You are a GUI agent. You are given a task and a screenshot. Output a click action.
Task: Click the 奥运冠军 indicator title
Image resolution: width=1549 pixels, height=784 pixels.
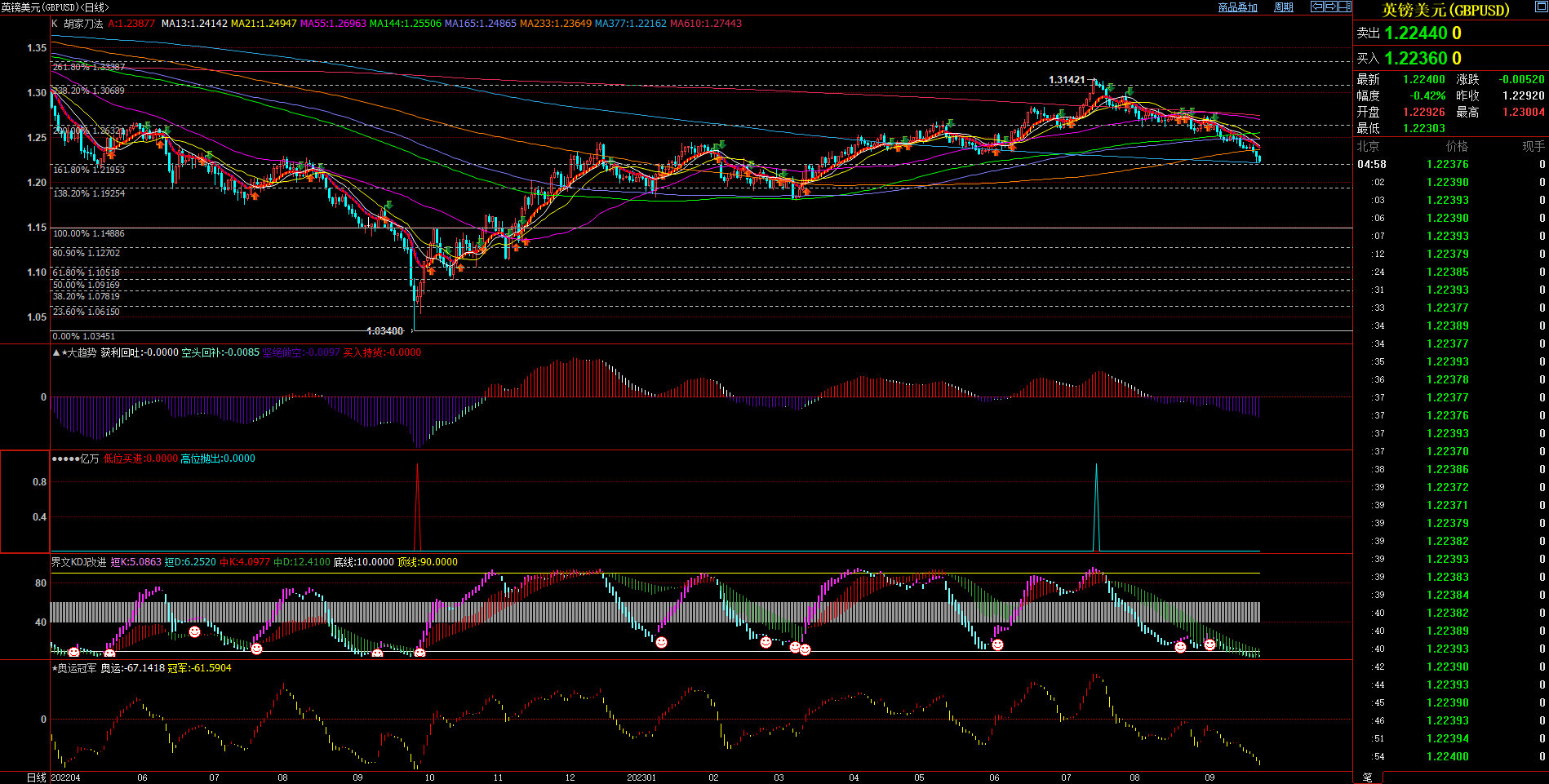pos(76,668)
